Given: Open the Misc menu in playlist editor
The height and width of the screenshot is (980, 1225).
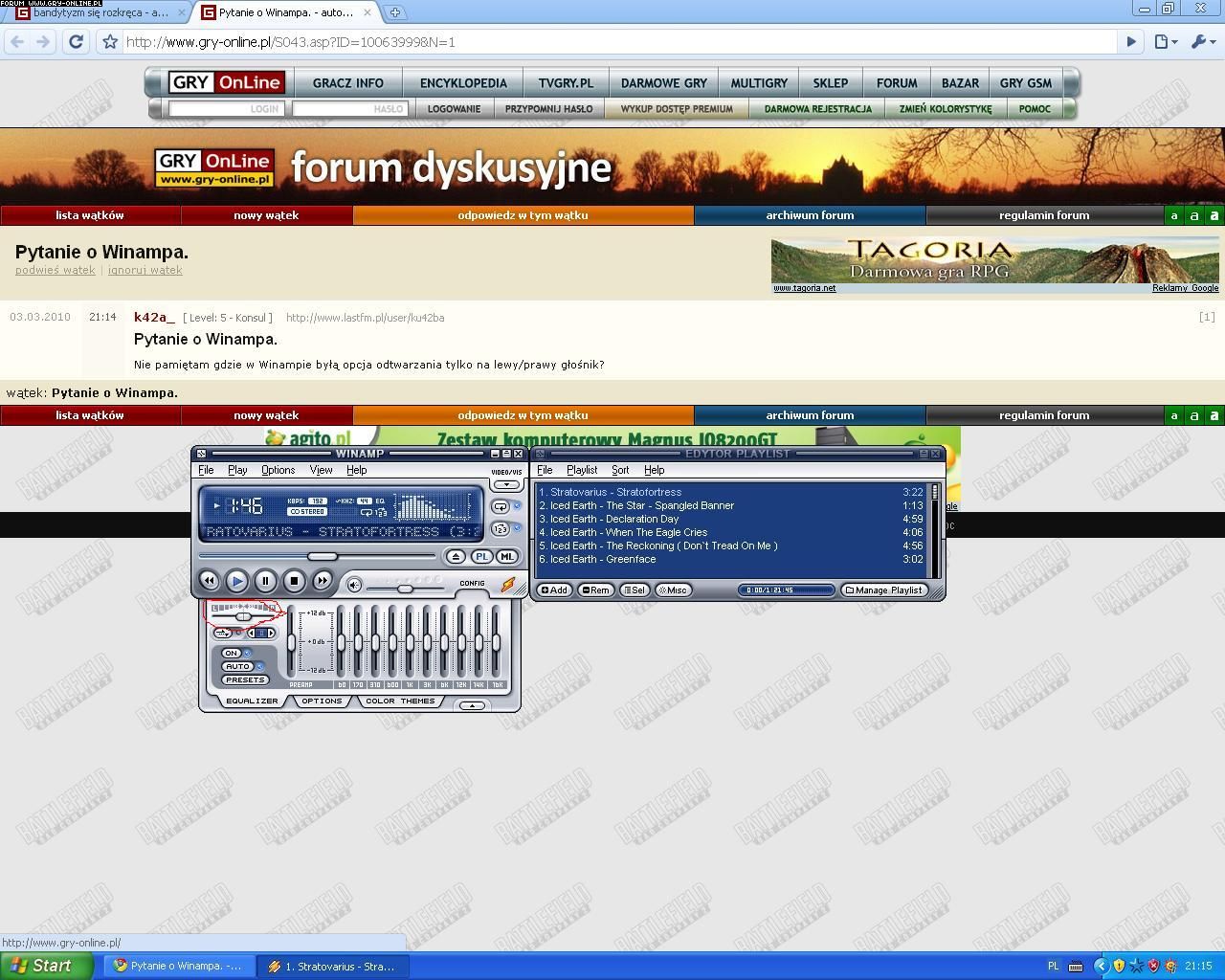Looking at the screenshot, I should (673, 590).
